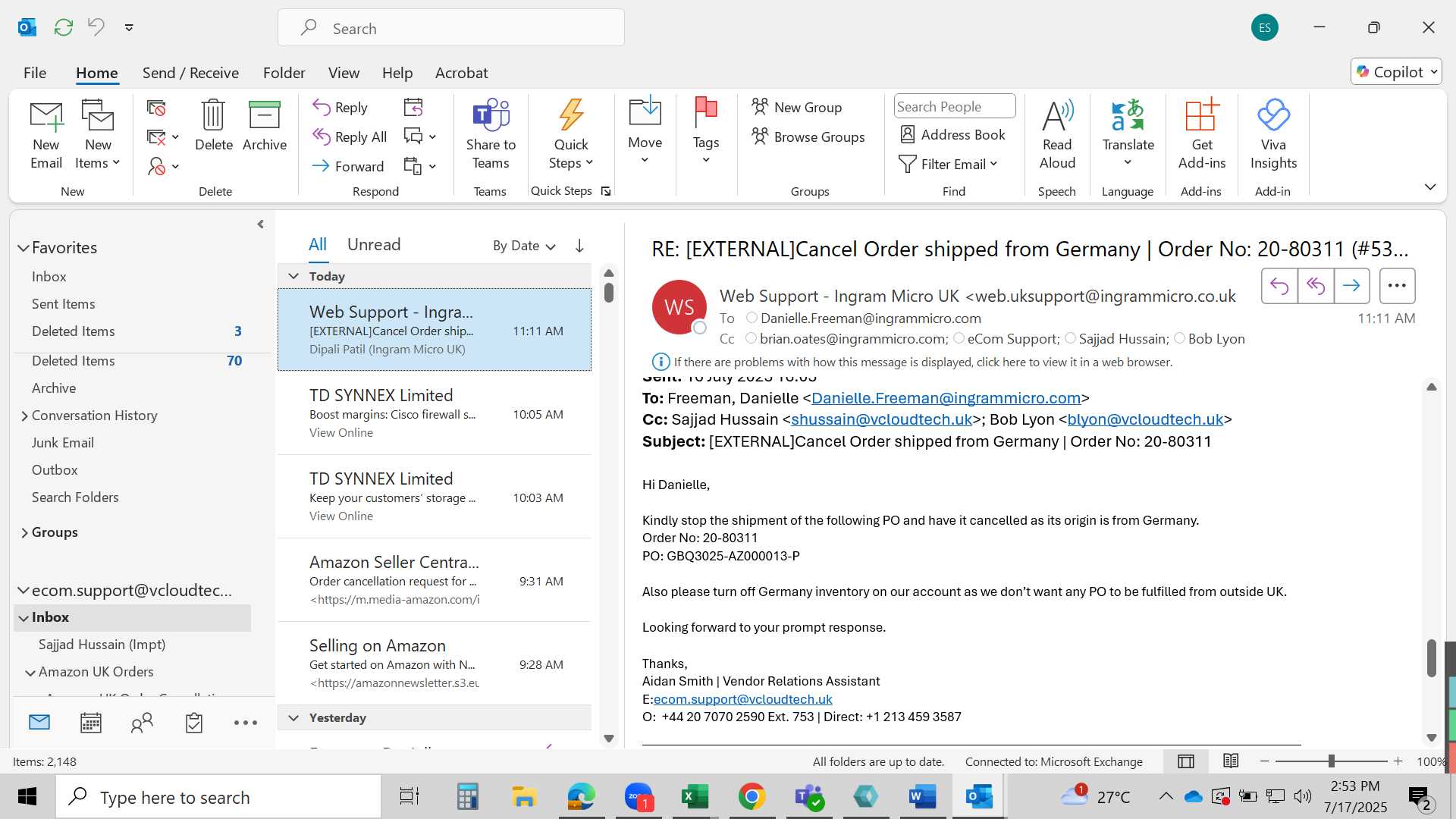Open the By Date sort dropdown
1456x819 pixels.
524,246
